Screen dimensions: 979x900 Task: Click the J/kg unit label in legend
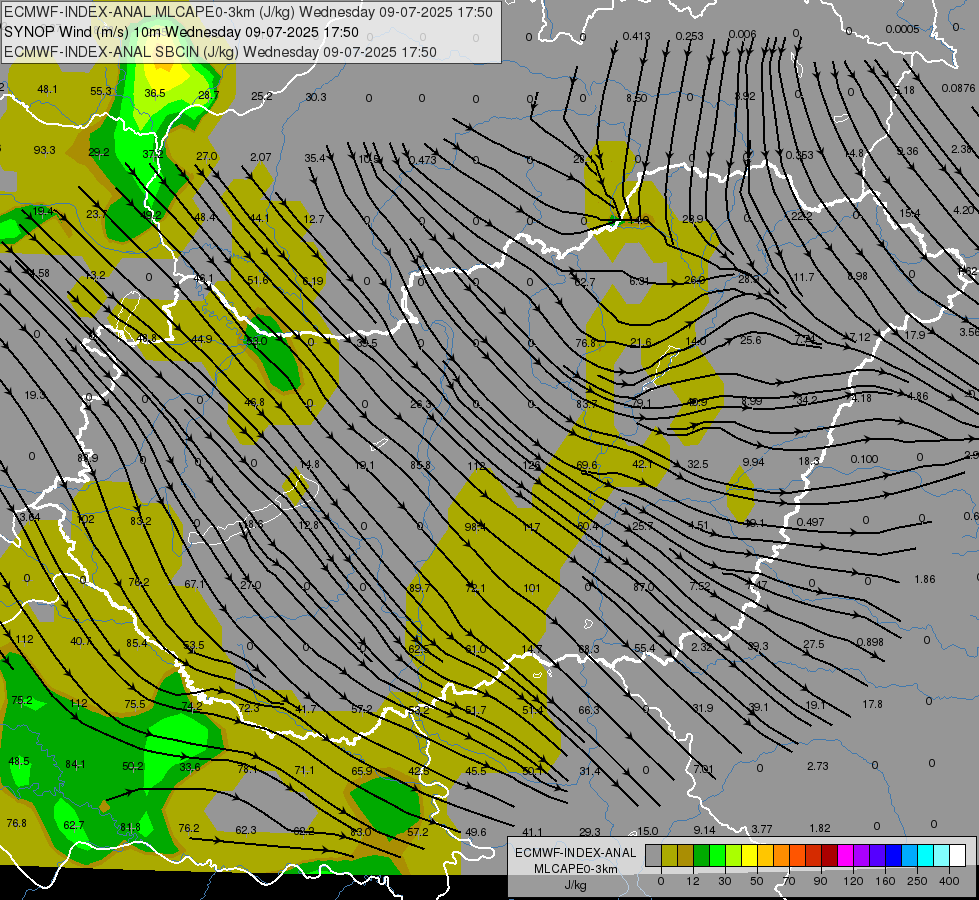[x=575, y=885]
